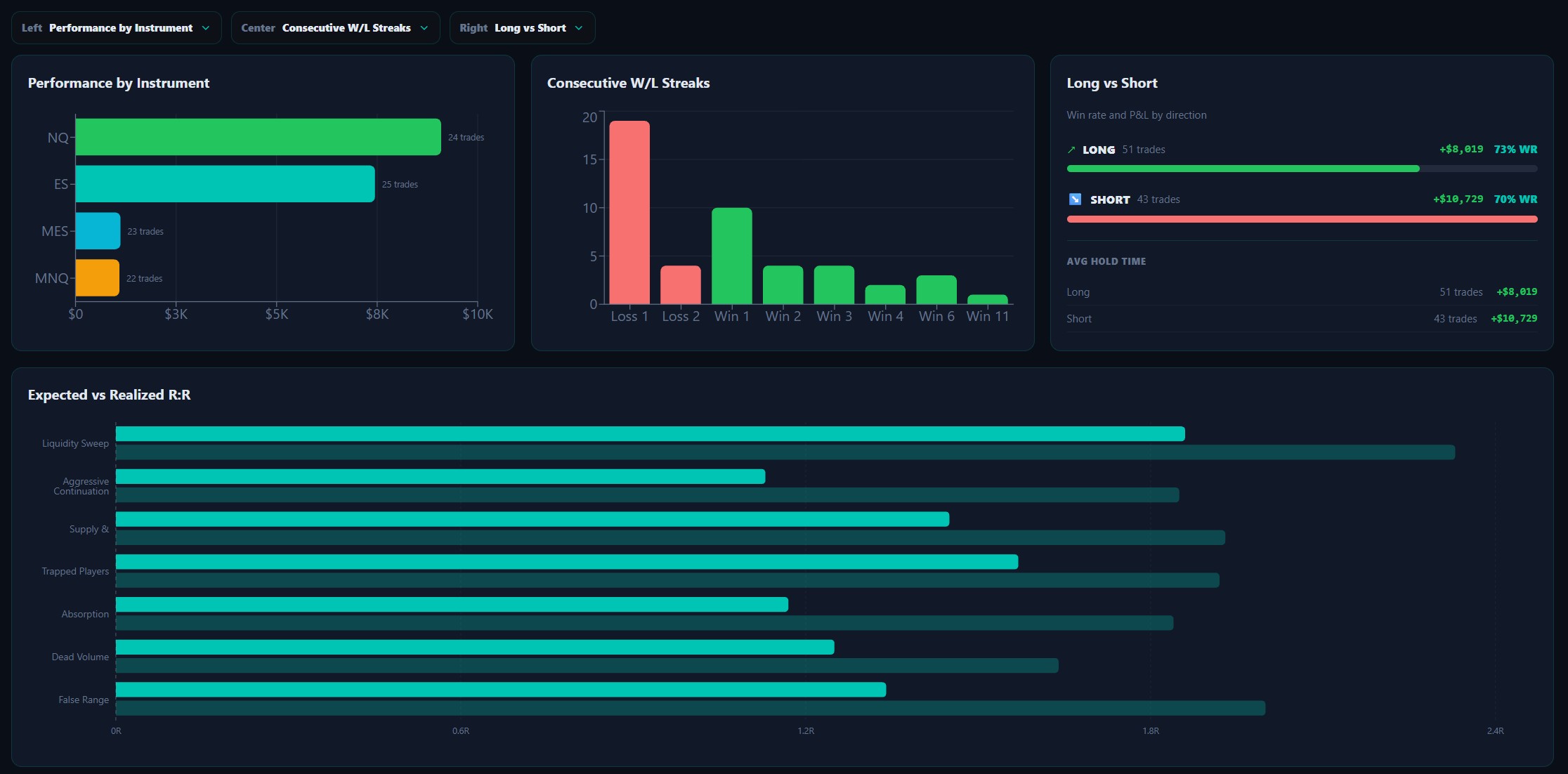The image size is (1568, 774).
Task: Click the chevron icon in the Left selector
Action: pos(206,28)
